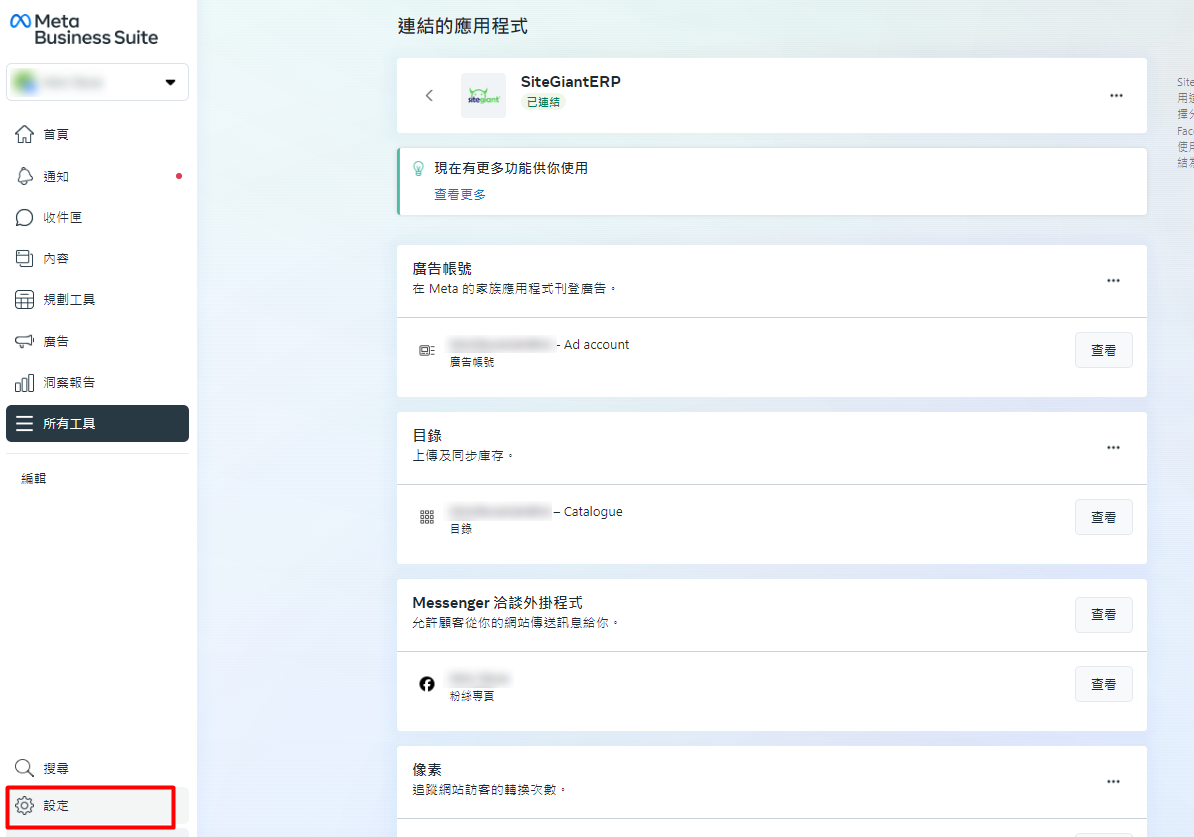Click 查看 for the Catalogue
The height and width of the screenshot is (837, 1194).
point(1103,518)
